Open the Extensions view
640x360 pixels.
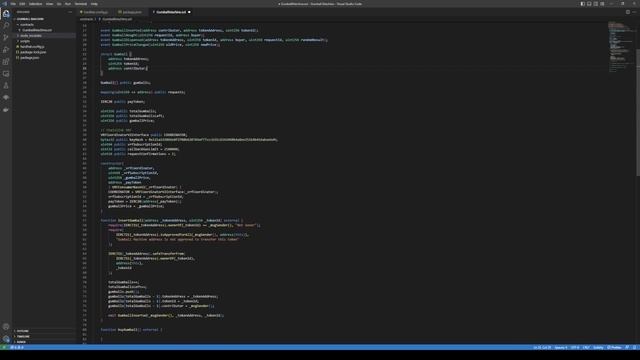pyautogui.click(x=6, y=62)
